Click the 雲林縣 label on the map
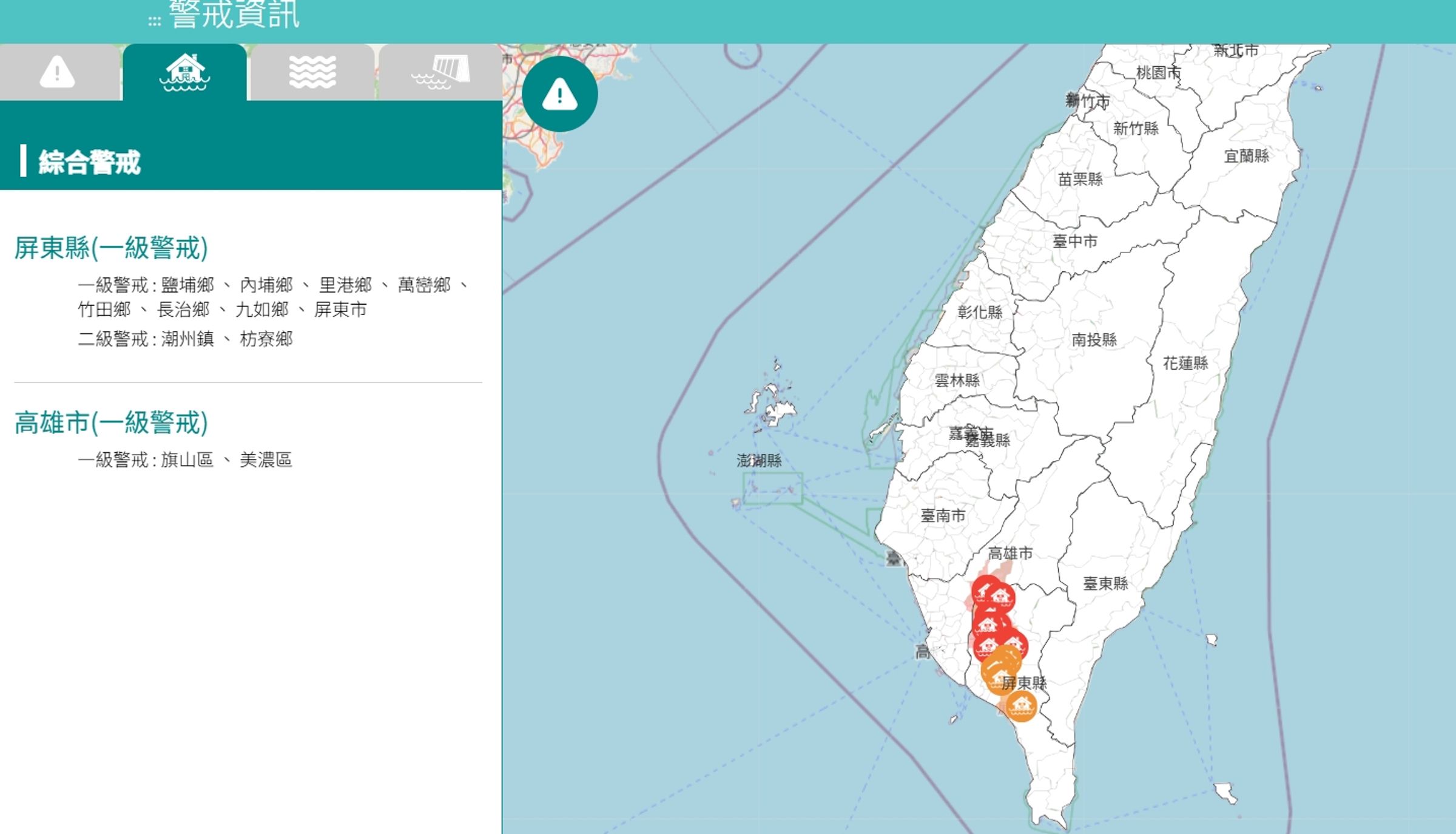 coord(957,381)
